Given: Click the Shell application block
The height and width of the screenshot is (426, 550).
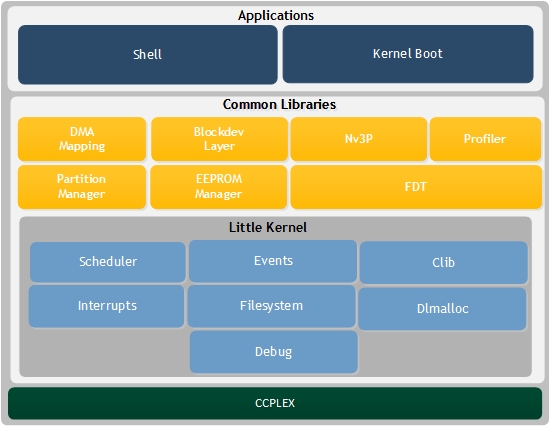Looking at the screenshot, I should click(x=148, y=54).
